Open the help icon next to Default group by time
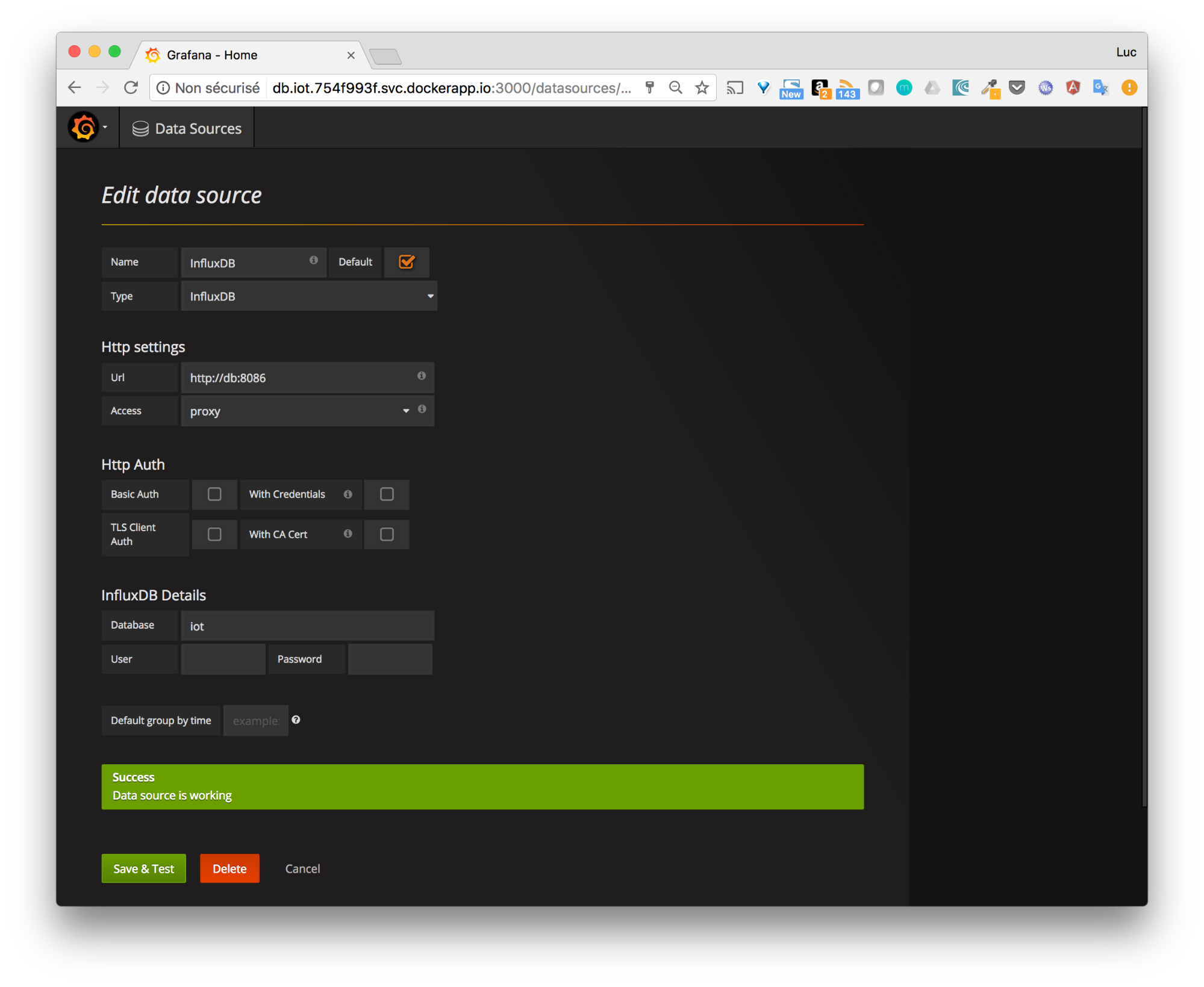The image size is (1204, 987). (x=296, y=719)
